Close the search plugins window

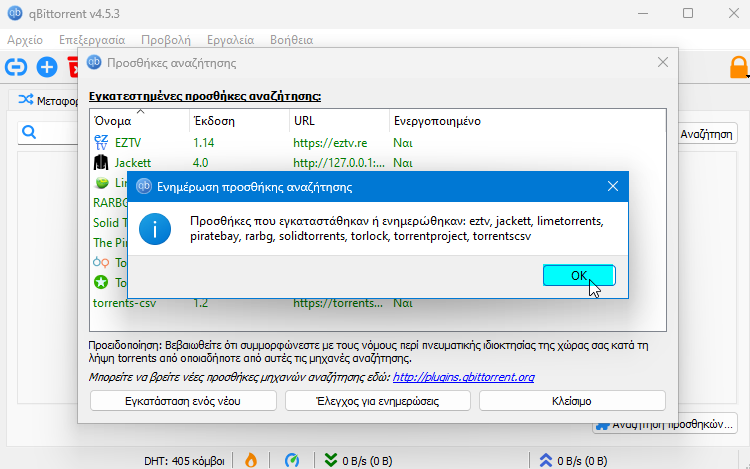coord(662,62)
